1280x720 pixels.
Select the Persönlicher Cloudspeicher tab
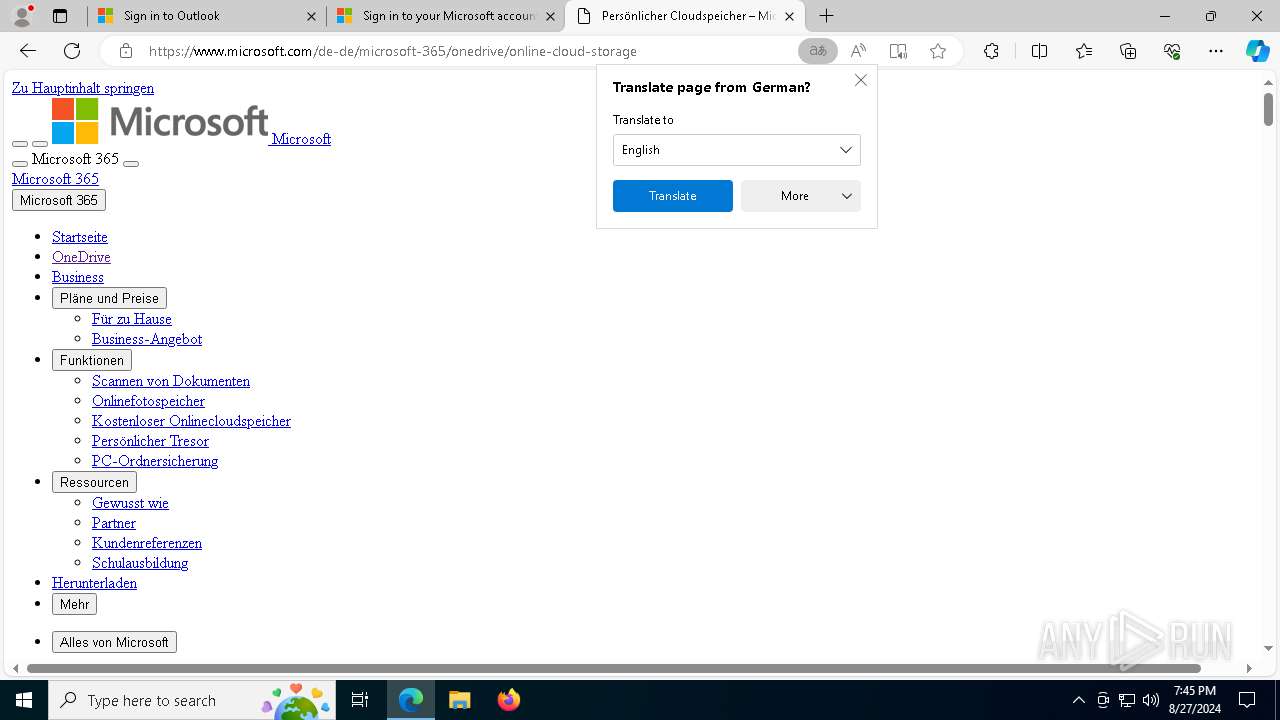click(x=685, y=16)
